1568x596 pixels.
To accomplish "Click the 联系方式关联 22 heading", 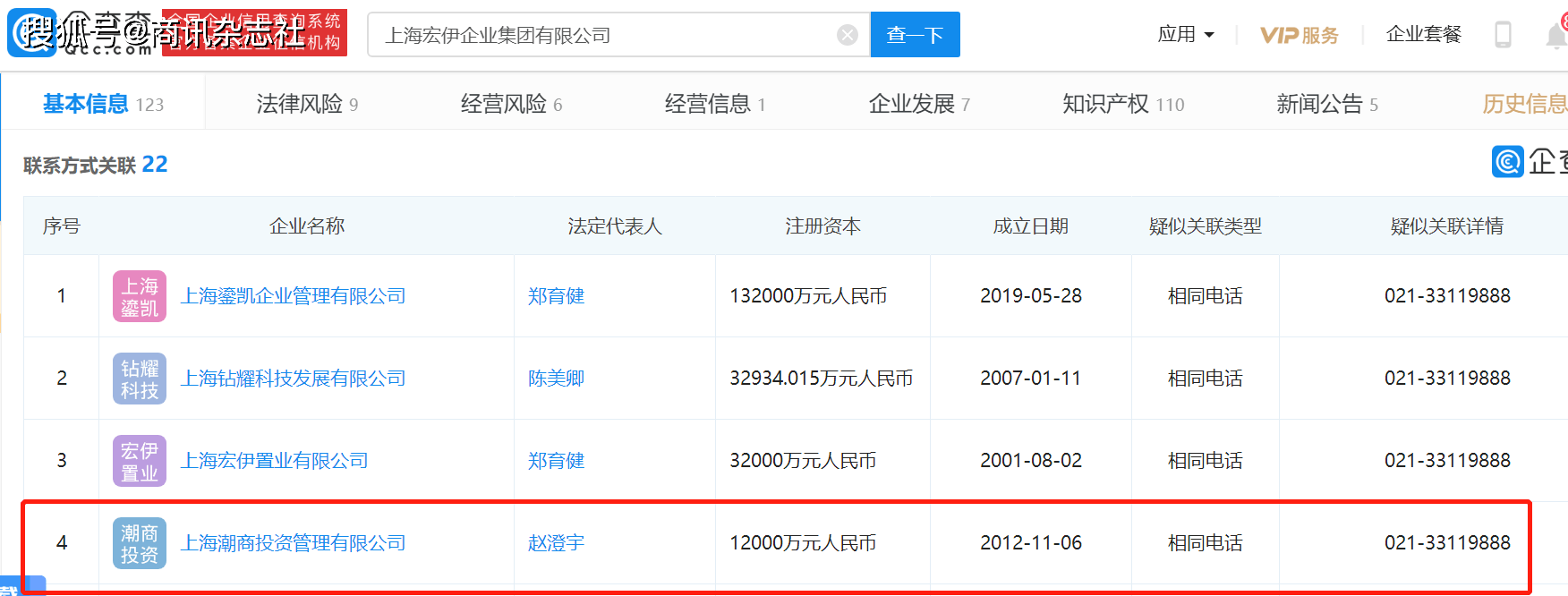I will 96,165.
